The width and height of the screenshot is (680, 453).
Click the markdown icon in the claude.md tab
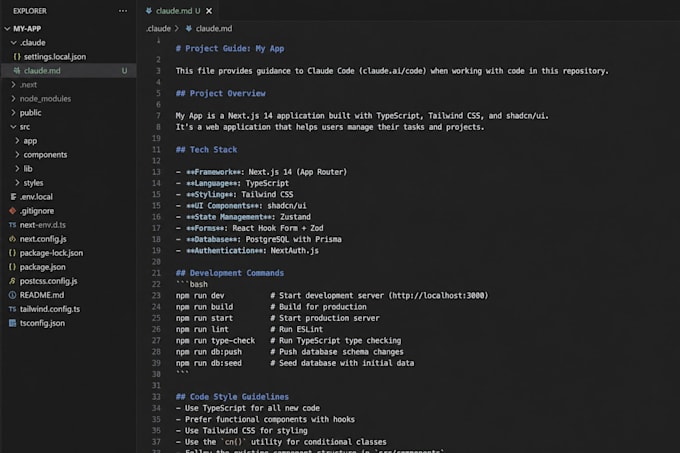[x=149, y=11]
